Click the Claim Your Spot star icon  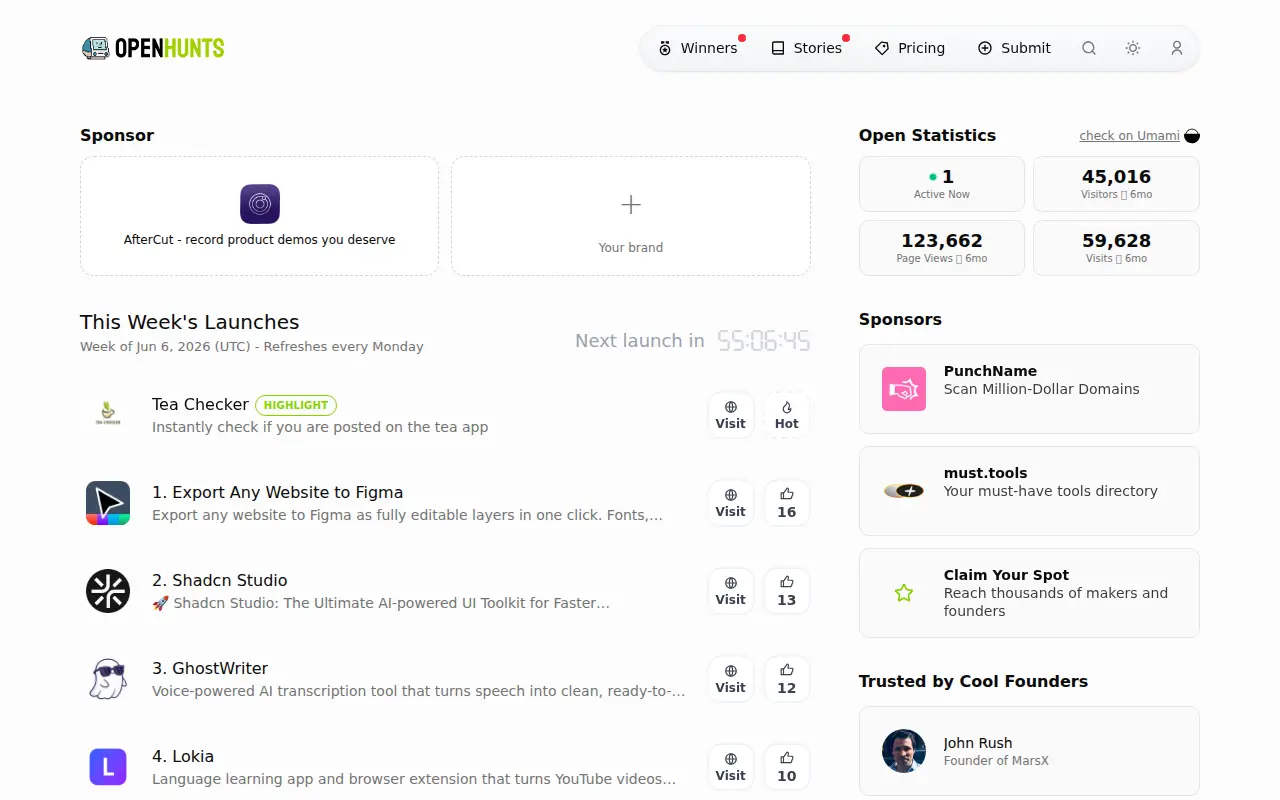click(x=904, y=593)
